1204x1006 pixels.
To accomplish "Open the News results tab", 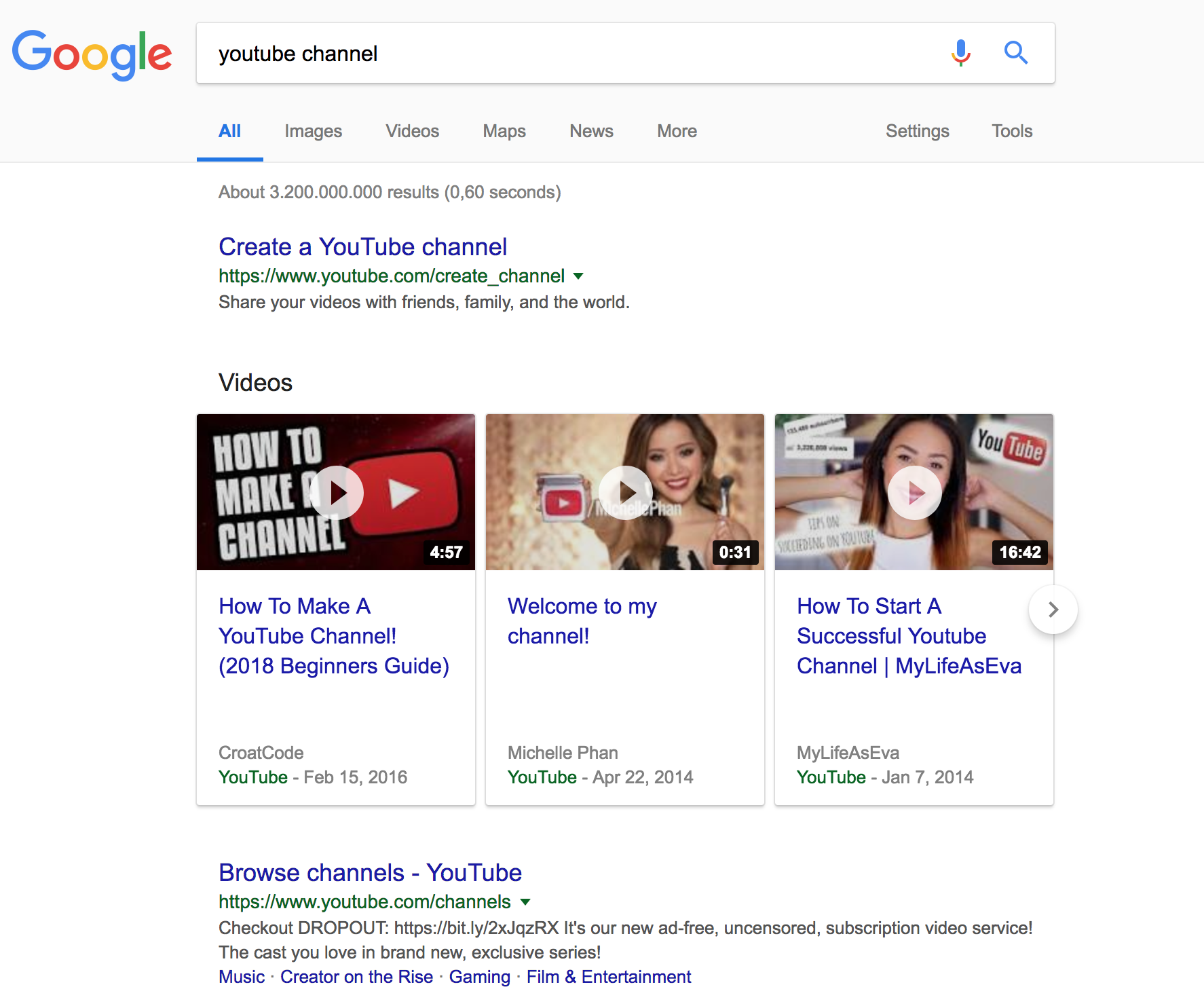I will (x=591, y=131).
